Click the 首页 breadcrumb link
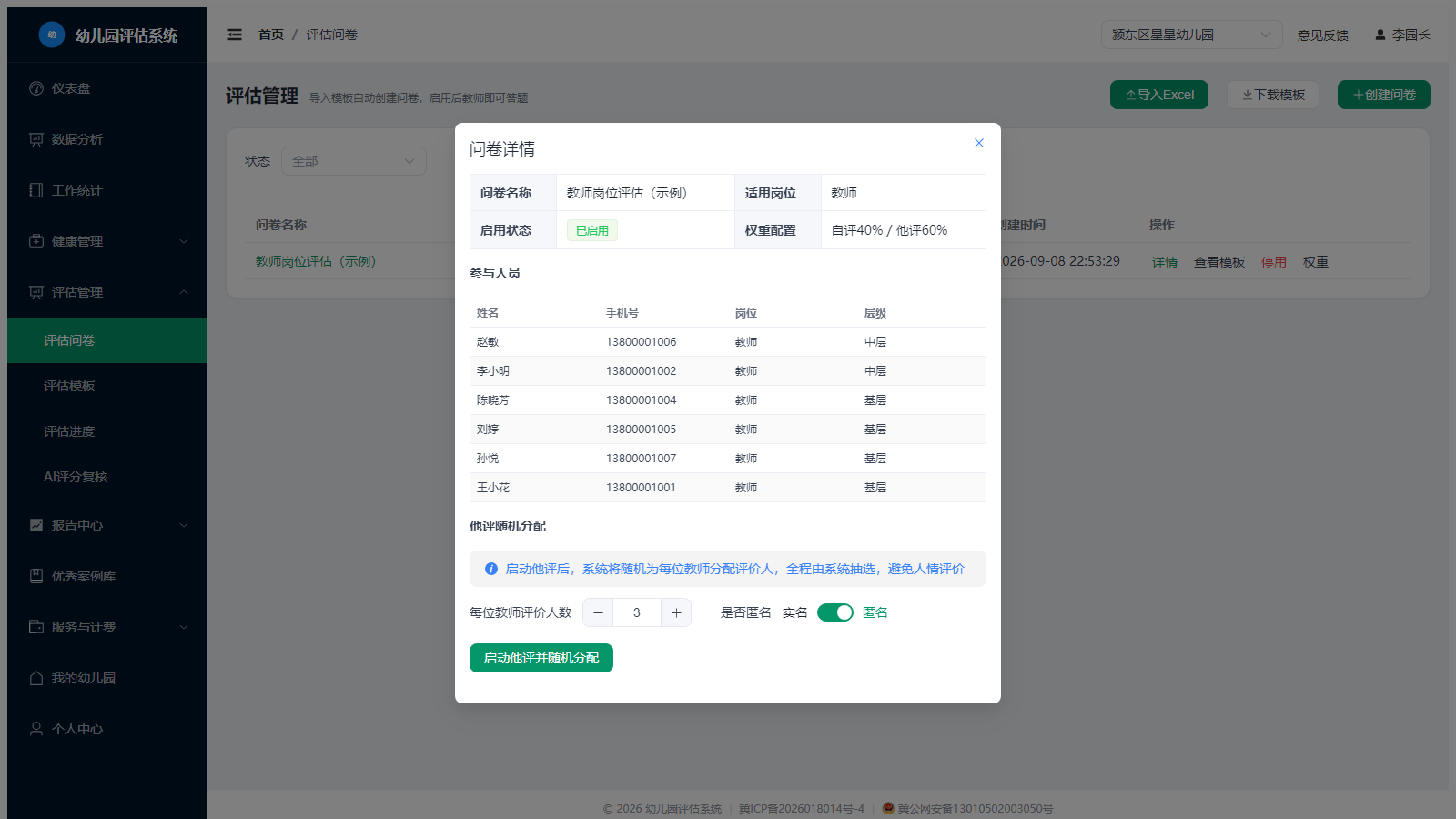Screen dimensions: 1456x819 coord(271,35)
